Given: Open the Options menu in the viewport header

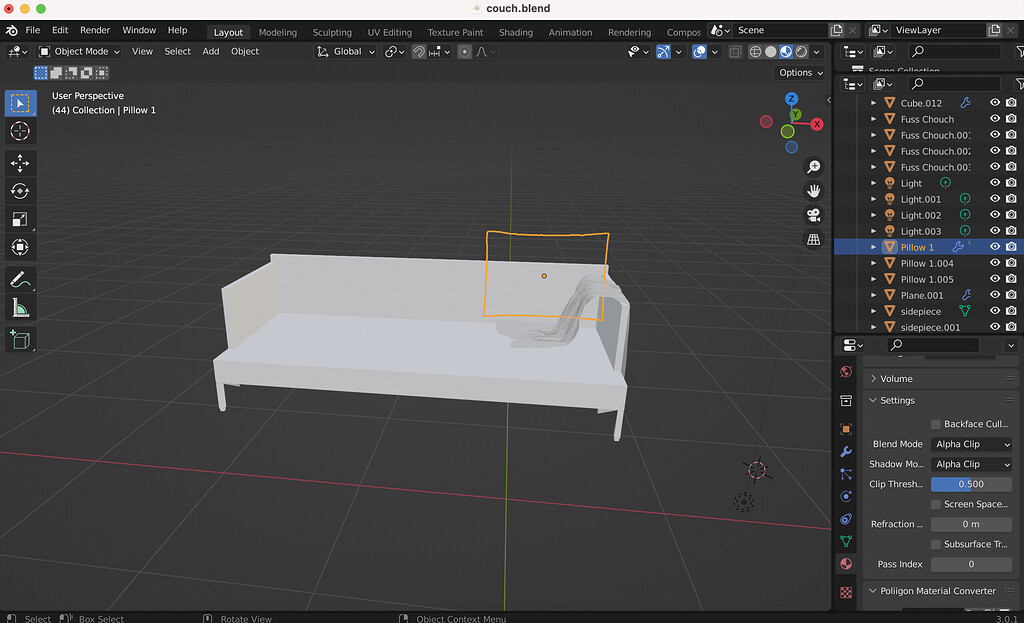Looking at the screenshot, I should coord(799,72).
